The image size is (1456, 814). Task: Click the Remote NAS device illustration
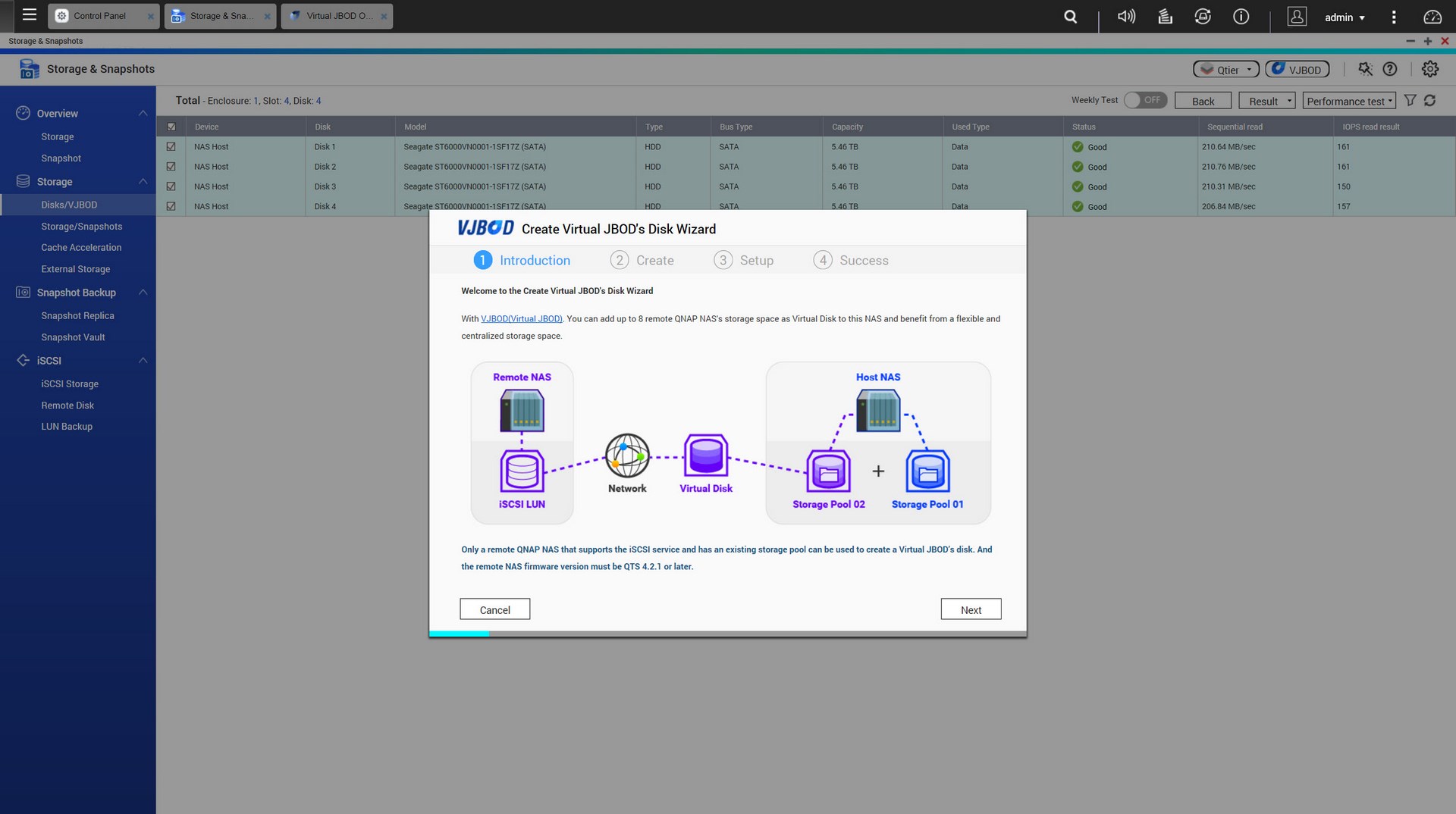coord(522,410)
